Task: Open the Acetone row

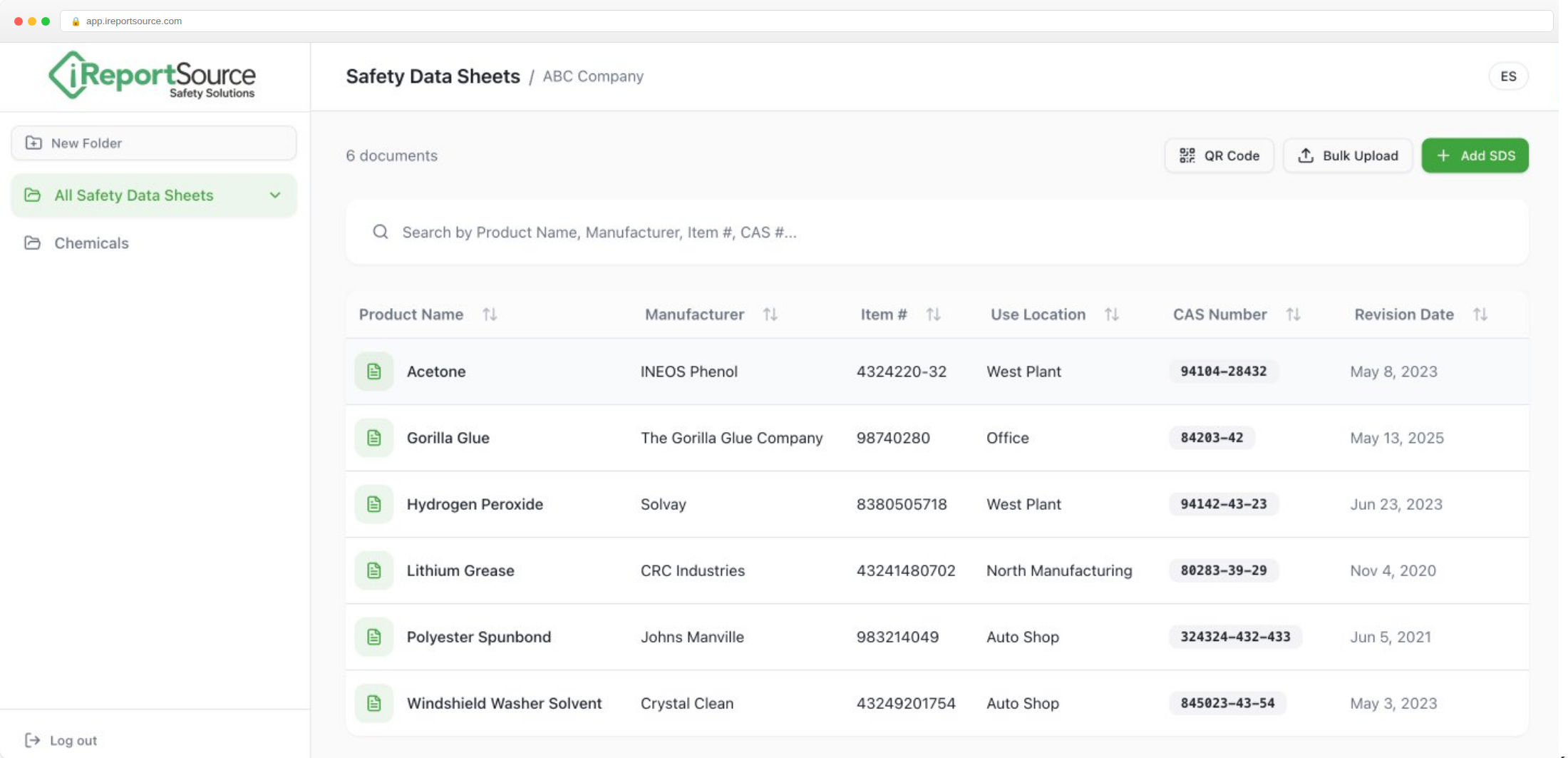Action: tap(937, 371)
